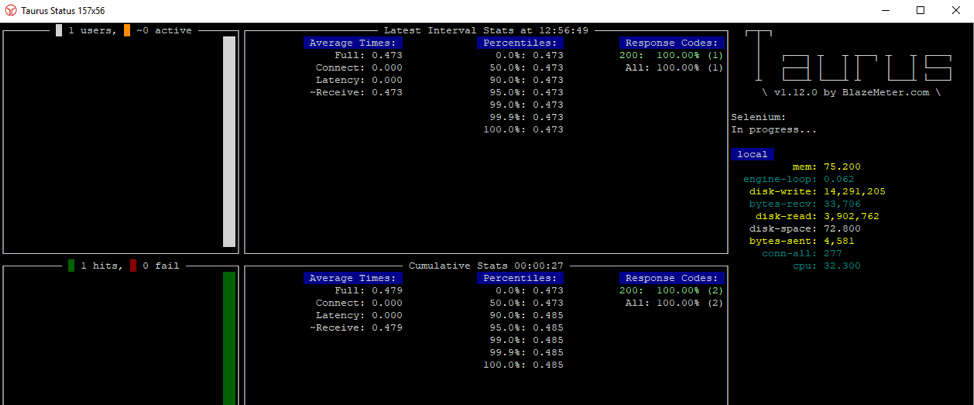The width and height of the screenshot is (974, 405).
Task: Click 'mem: 75.200' metric
Action: [x=827, y=166]
